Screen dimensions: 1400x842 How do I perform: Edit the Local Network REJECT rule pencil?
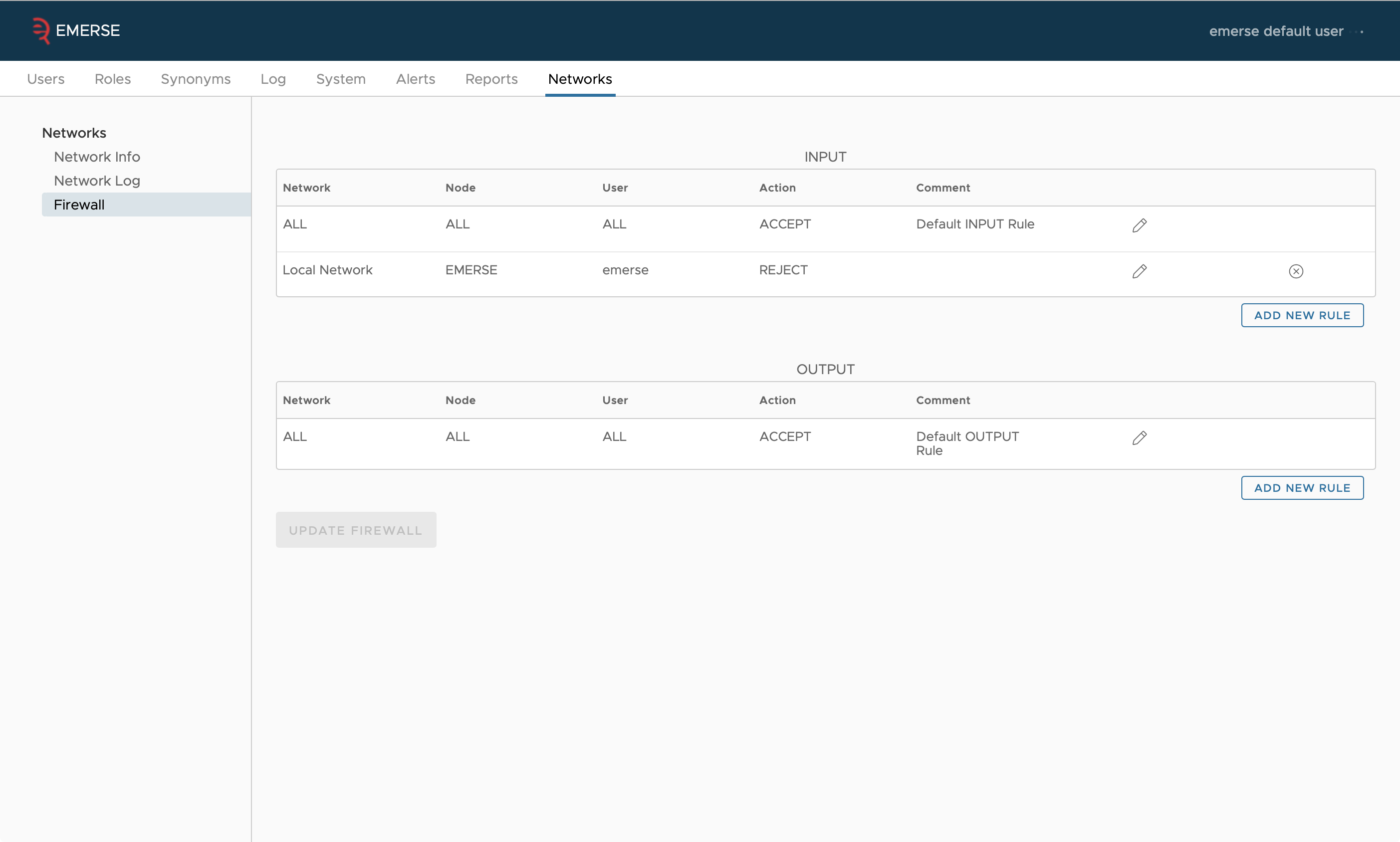(x=1139, y=271)
